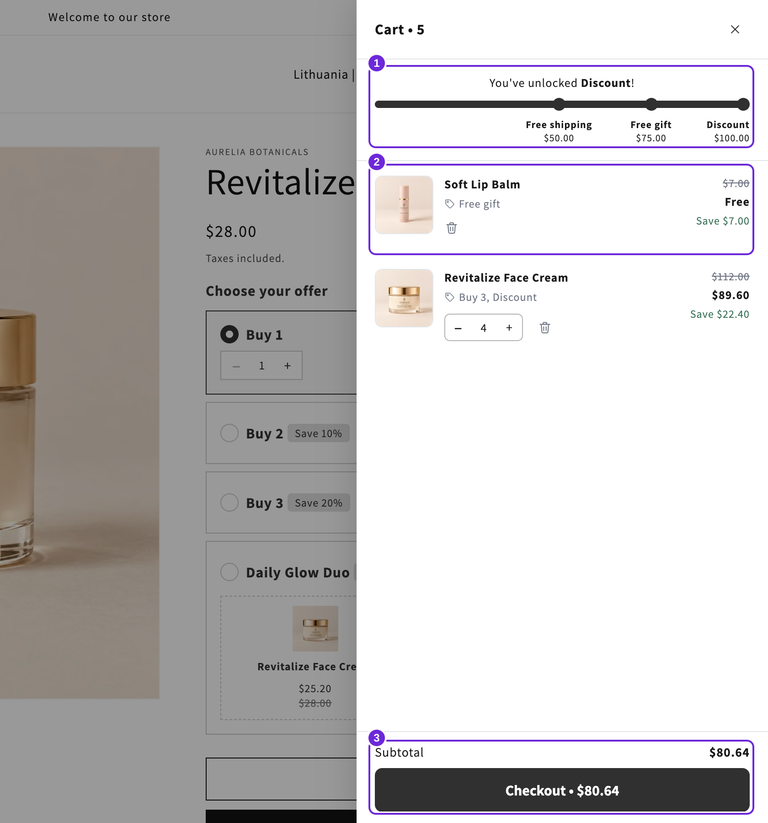Decrease Face Cream quantity in cart

pyautogui.click(x=458, y=328)
